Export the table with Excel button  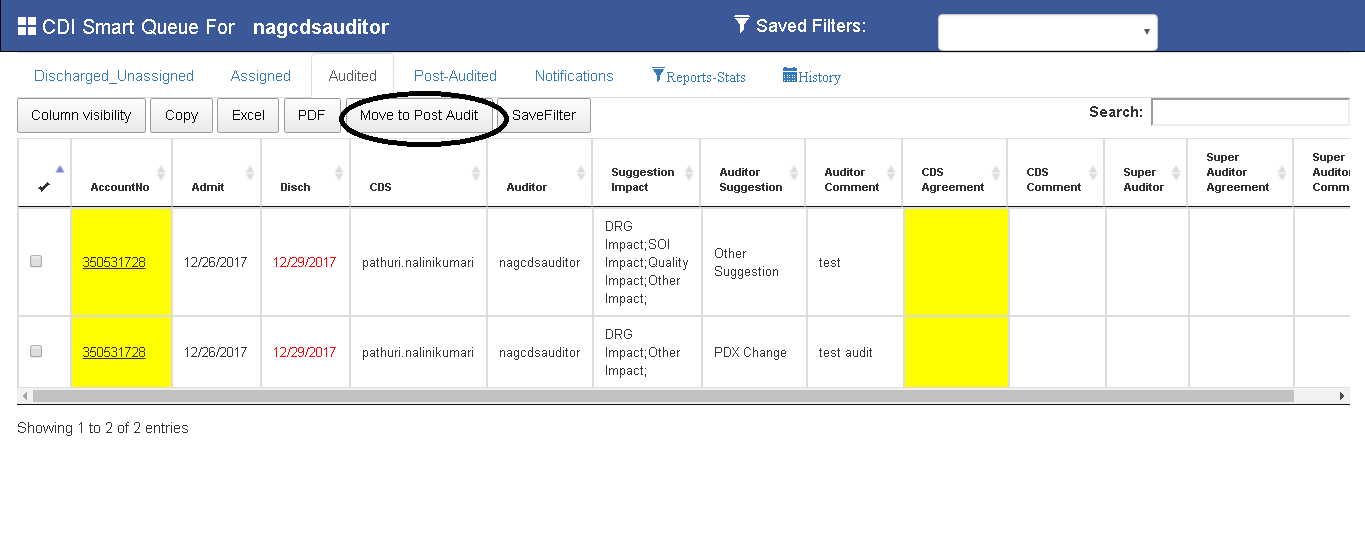[248, 115]
